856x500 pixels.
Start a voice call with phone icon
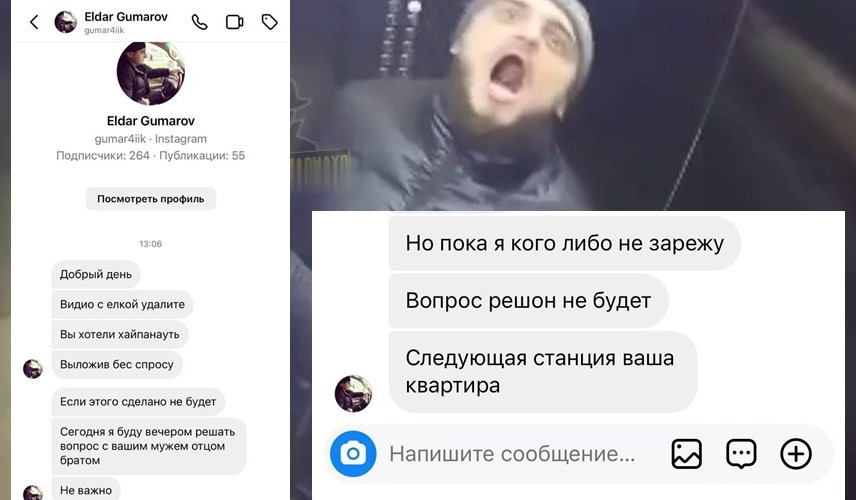coord(199,22)
